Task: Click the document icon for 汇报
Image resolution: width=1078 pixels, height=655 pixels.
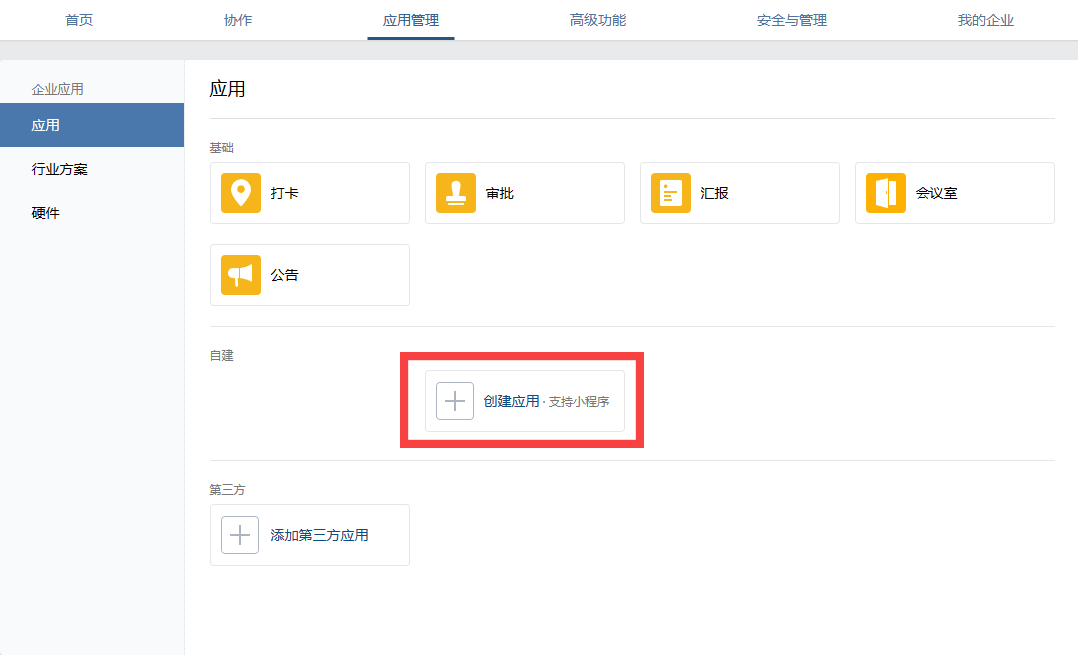Action: click(x=671, y=193)
